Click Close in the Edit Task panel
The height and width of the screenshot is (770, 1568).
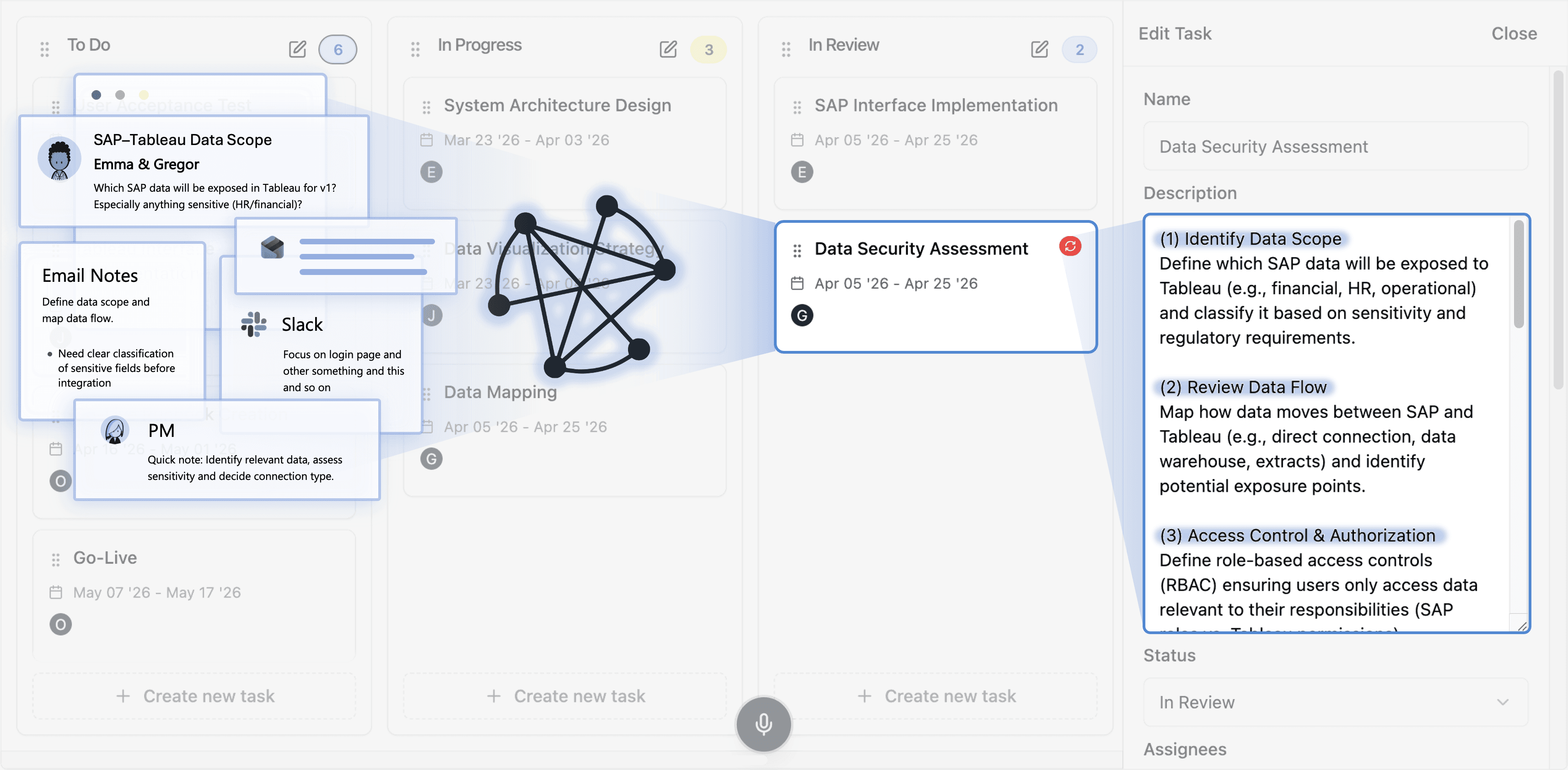1514,33
